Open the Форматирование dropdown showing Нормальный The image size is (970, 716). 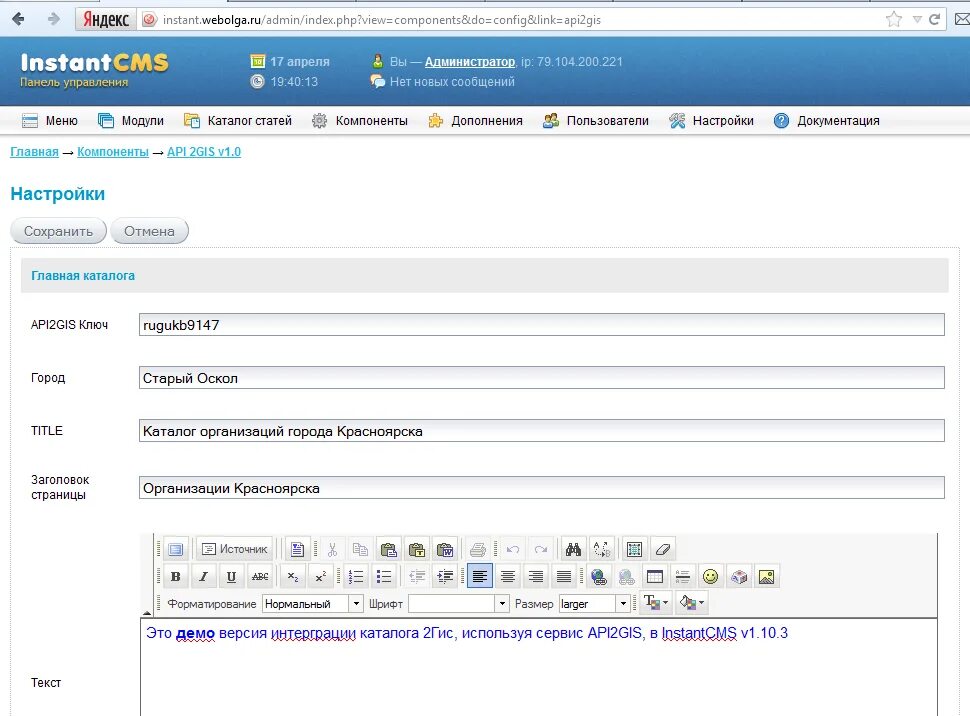[312, 603]
